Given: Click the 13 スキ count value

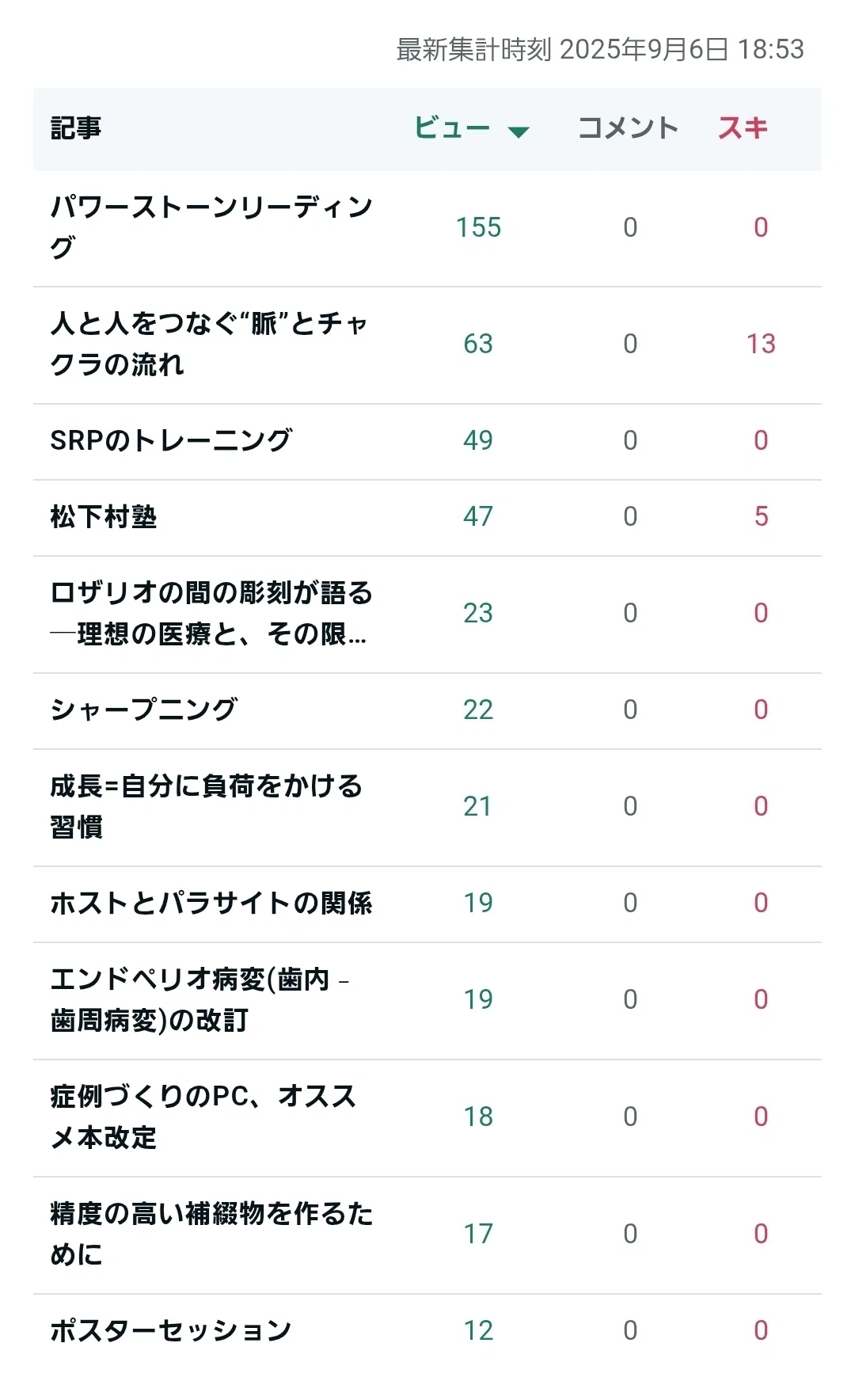Looking at the screenshot, I should 761,344.
